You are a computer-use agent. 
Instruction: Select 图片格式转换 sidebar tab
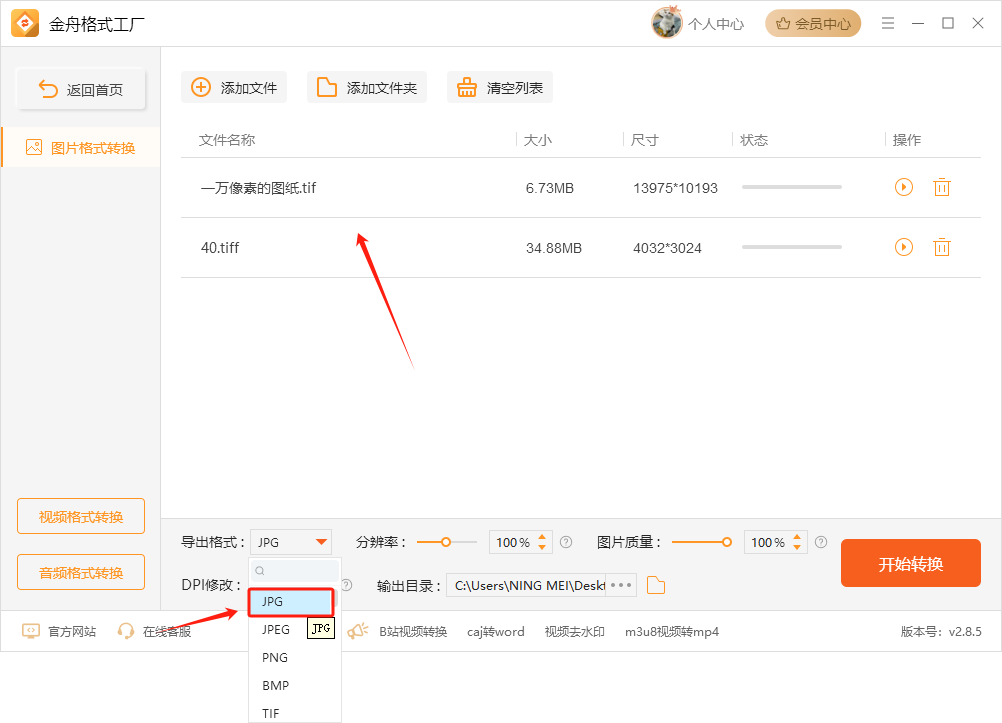click(x=81, y=148)
